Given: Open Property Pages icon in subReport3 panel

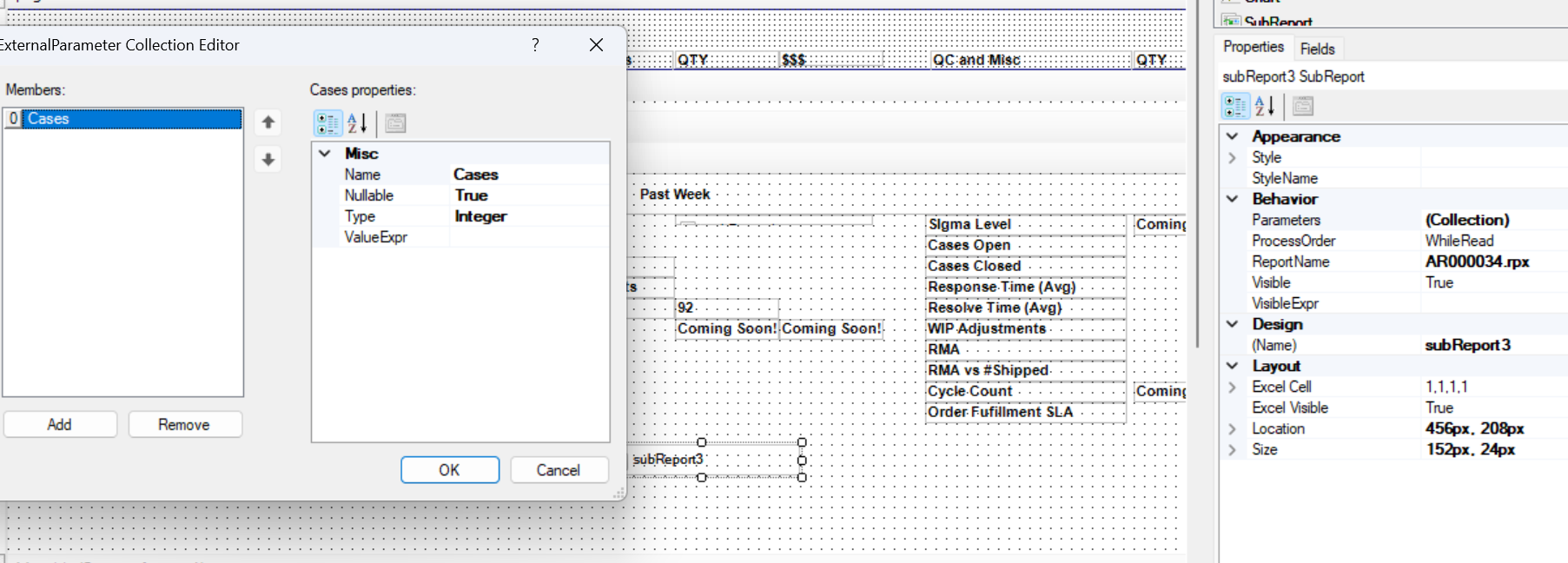Looking at the screenshot, I should (x=1302, y=106).
